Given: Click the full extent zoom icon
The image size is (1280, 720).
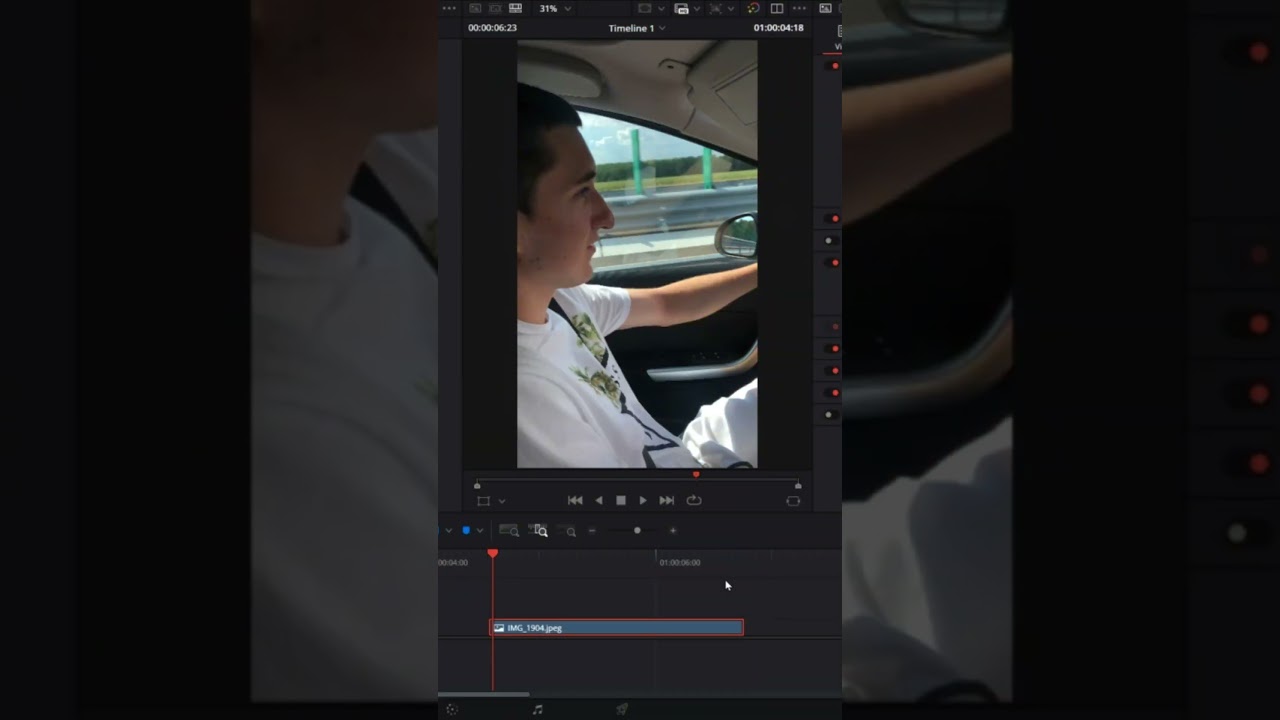Looking at the screenshot, I should (509, 531).
